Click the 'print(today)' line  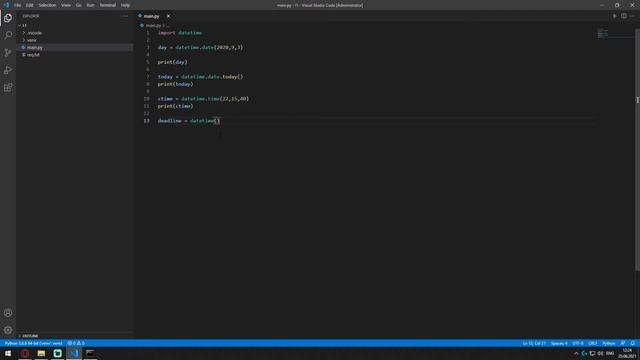click(176, 84)
